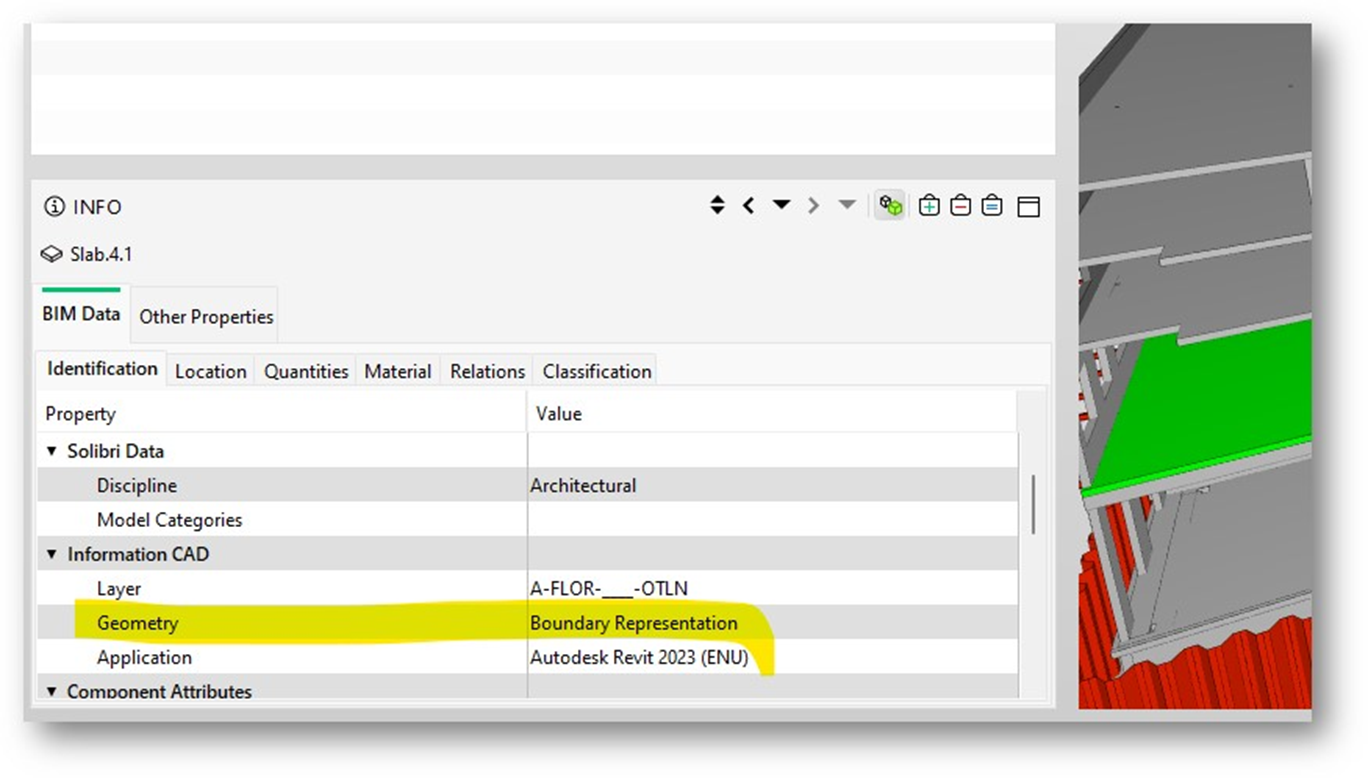Click the Autodesk Revit 2023 (ENU) value
The width and height of the screenshot is (1368, 778).
coord(639,657)
